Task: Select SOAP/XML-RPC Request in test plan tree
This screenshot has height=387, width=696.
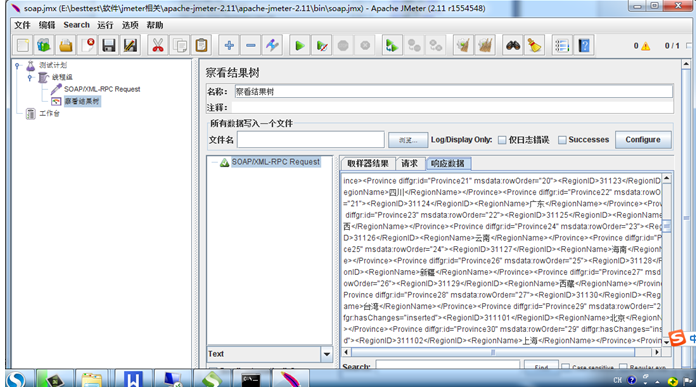Action: pos(102,89)
